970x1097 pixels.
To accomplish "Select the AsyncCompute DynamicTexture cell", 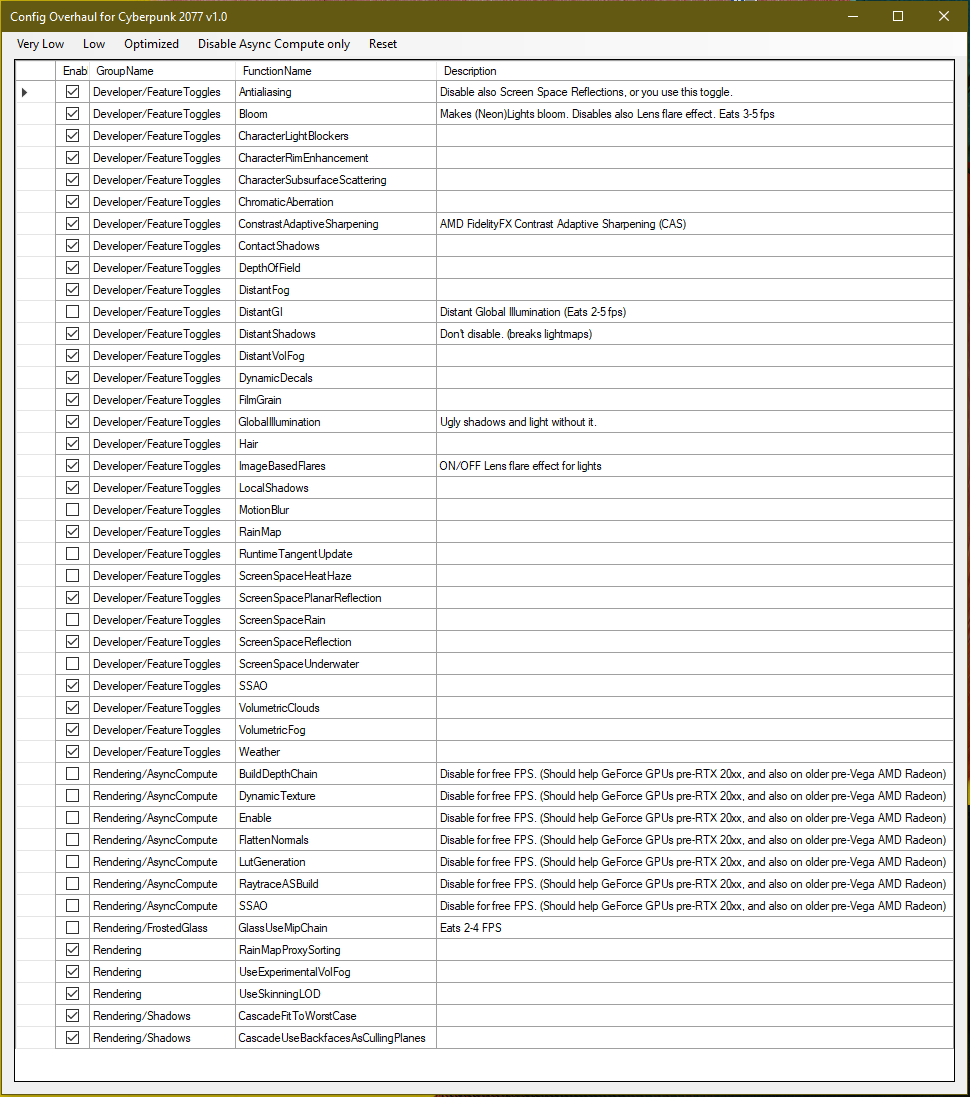I will tap(336, 795).
